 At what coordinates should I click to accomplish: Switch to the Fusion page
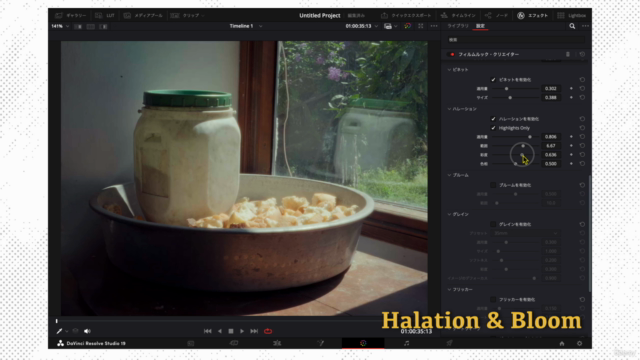[x=320, y=343]
